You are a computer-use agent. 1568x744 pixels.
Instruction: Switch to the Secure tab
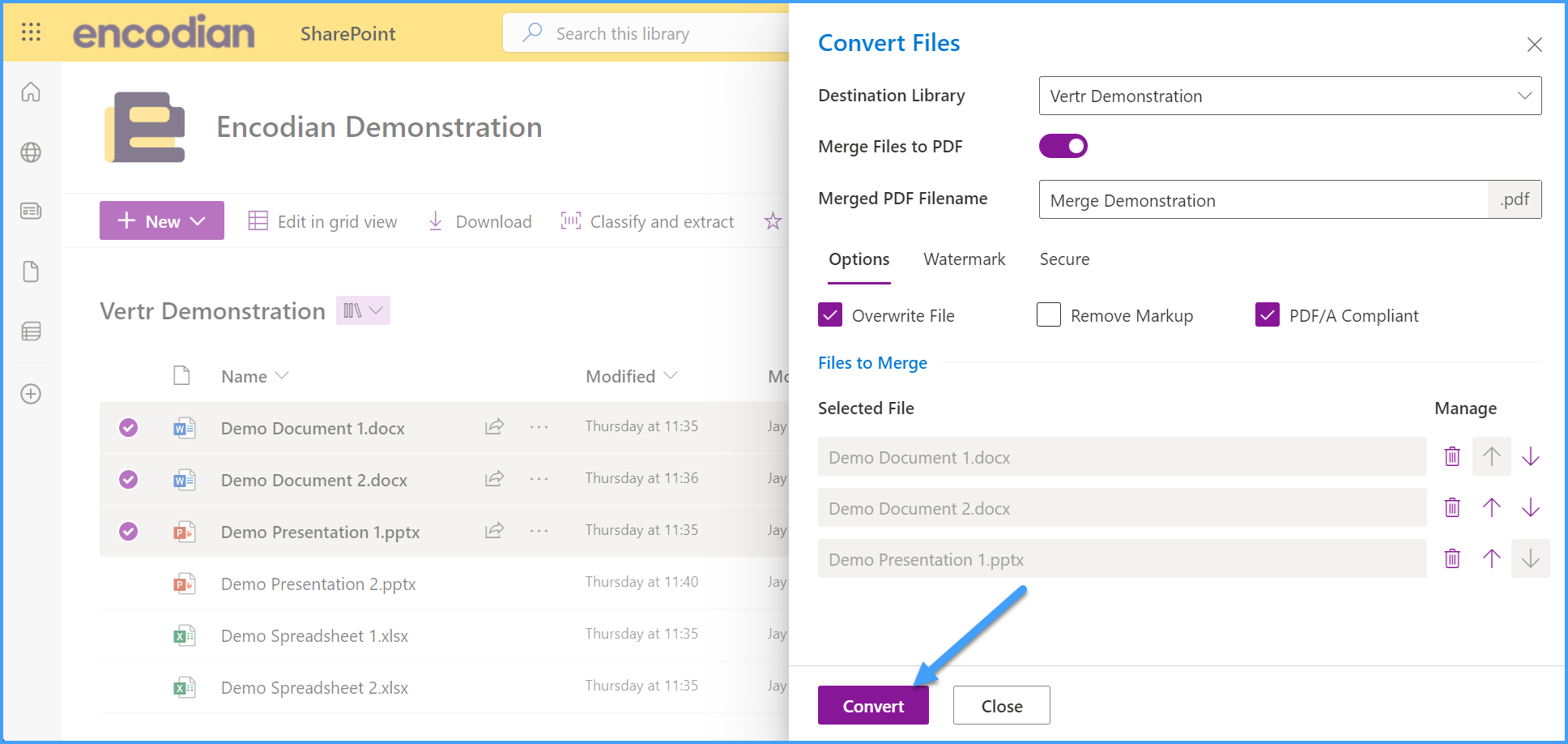coord(1064,259)
